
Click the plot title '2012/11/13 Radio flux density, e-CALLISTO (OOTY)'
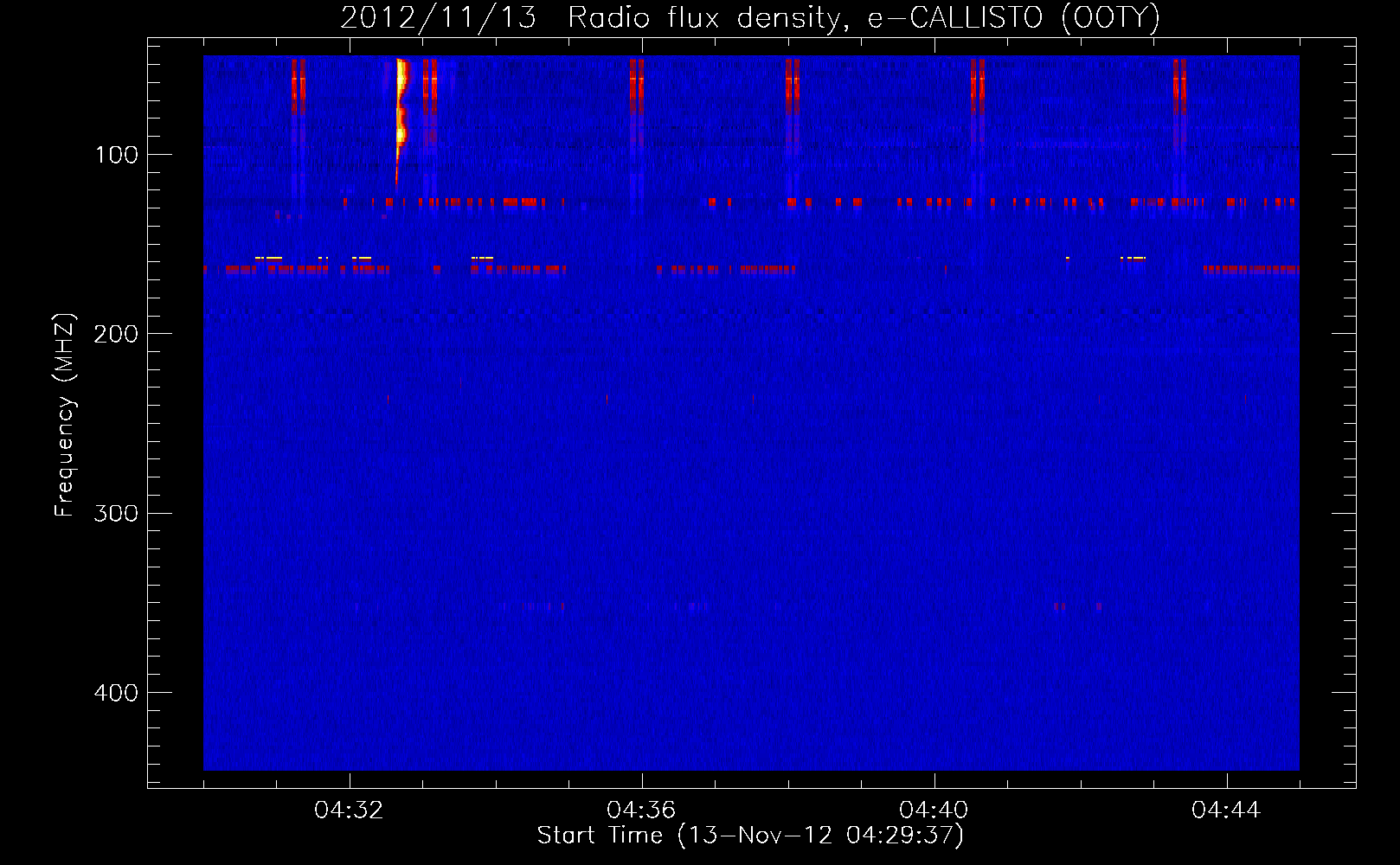click(x=749, y=17)
